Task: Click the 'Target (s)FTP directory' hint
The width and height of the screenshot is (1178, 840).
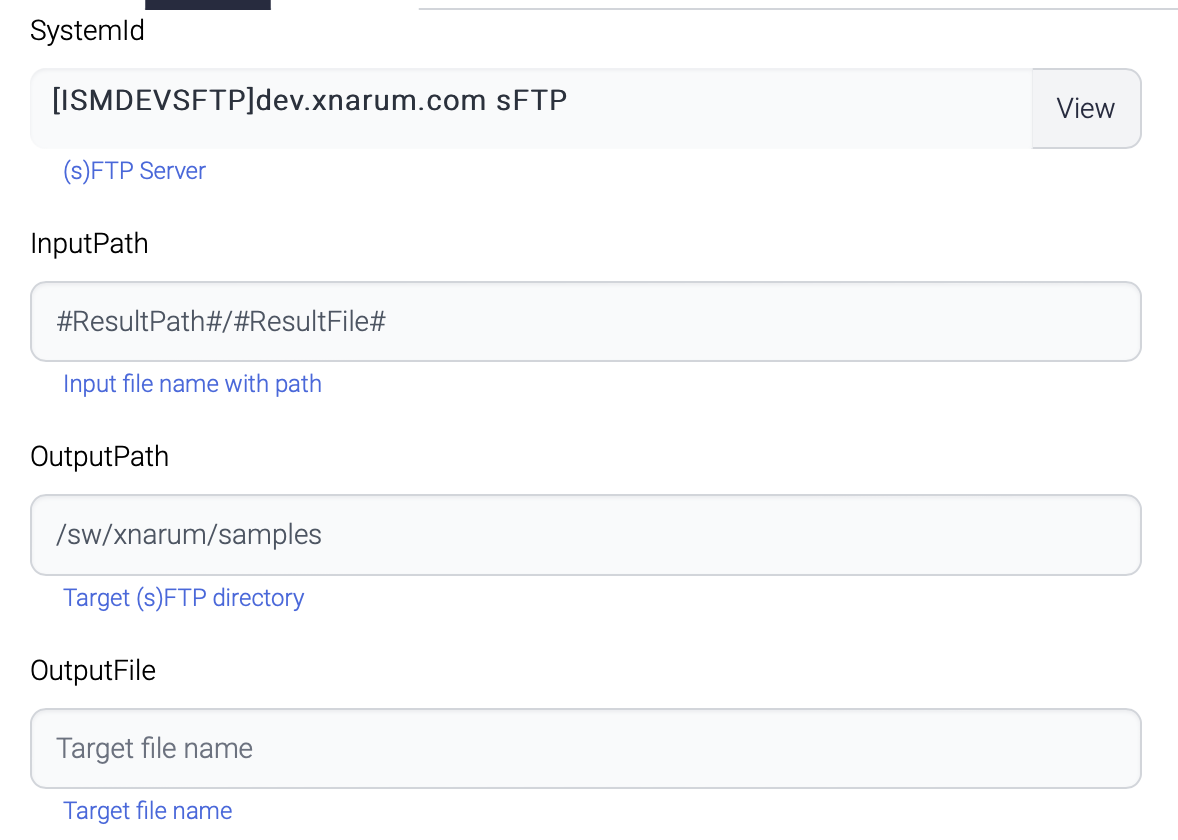Action: point(183,598)
